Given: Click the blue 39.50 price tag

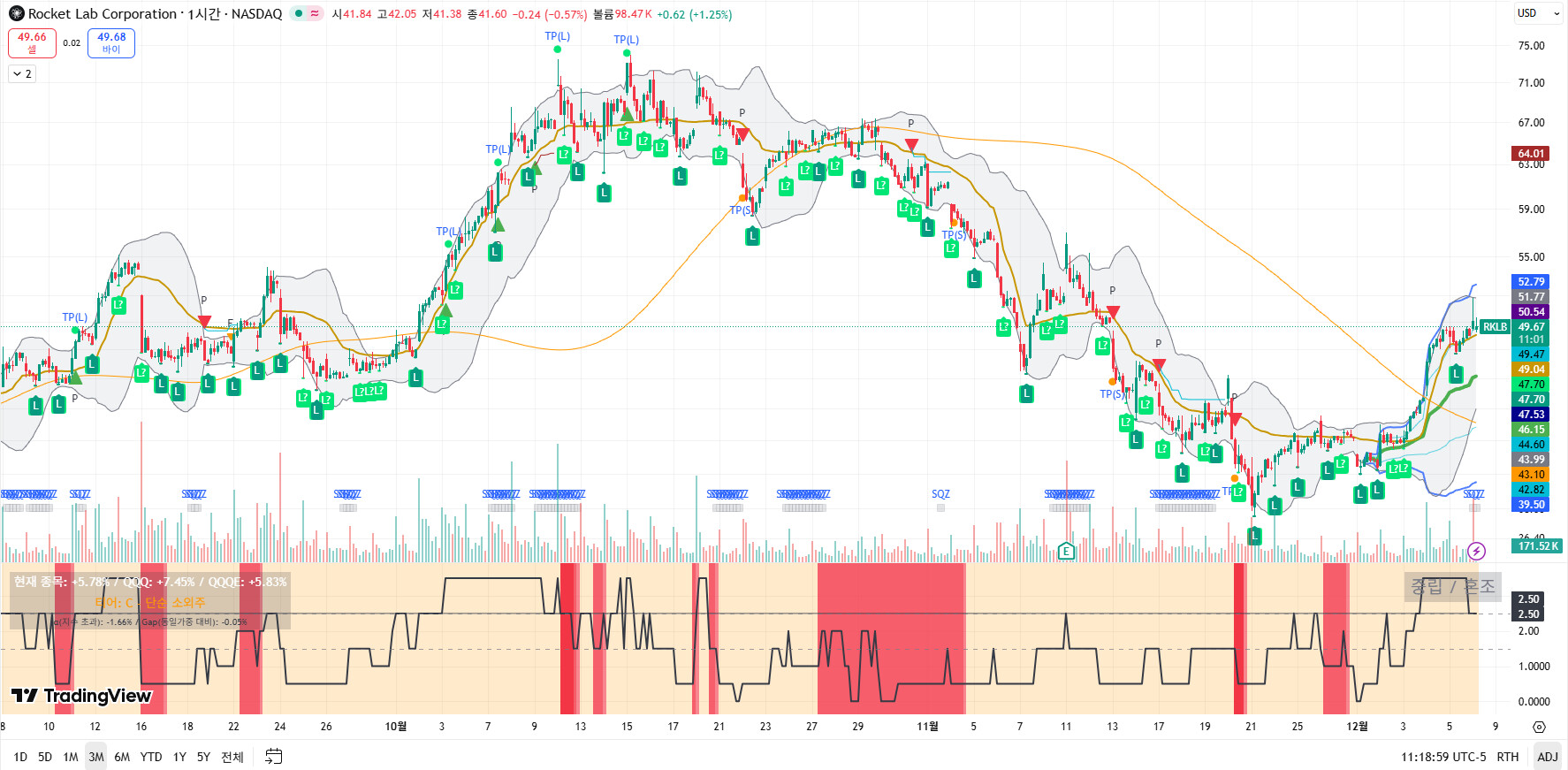Looking at the screenshot, I should 1531,505.
